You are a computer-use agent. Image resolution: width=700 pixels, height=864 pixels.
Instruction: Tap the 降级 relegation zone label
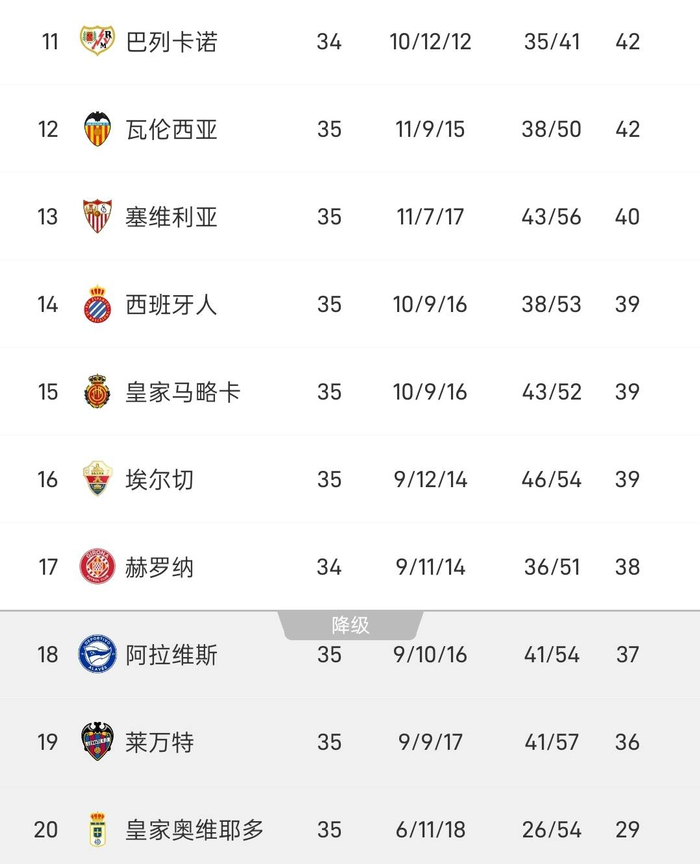click(351, 625)
